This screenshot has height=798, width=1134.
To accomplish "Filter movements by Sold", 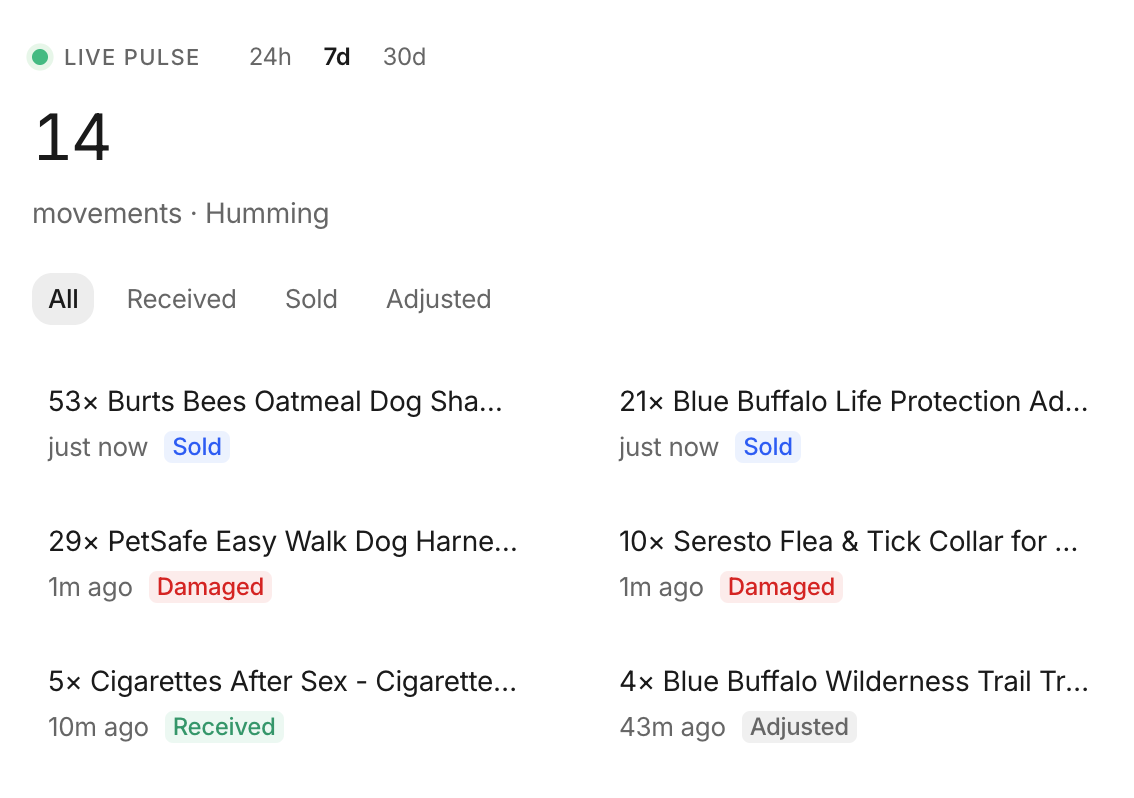I will click(311, 299).
